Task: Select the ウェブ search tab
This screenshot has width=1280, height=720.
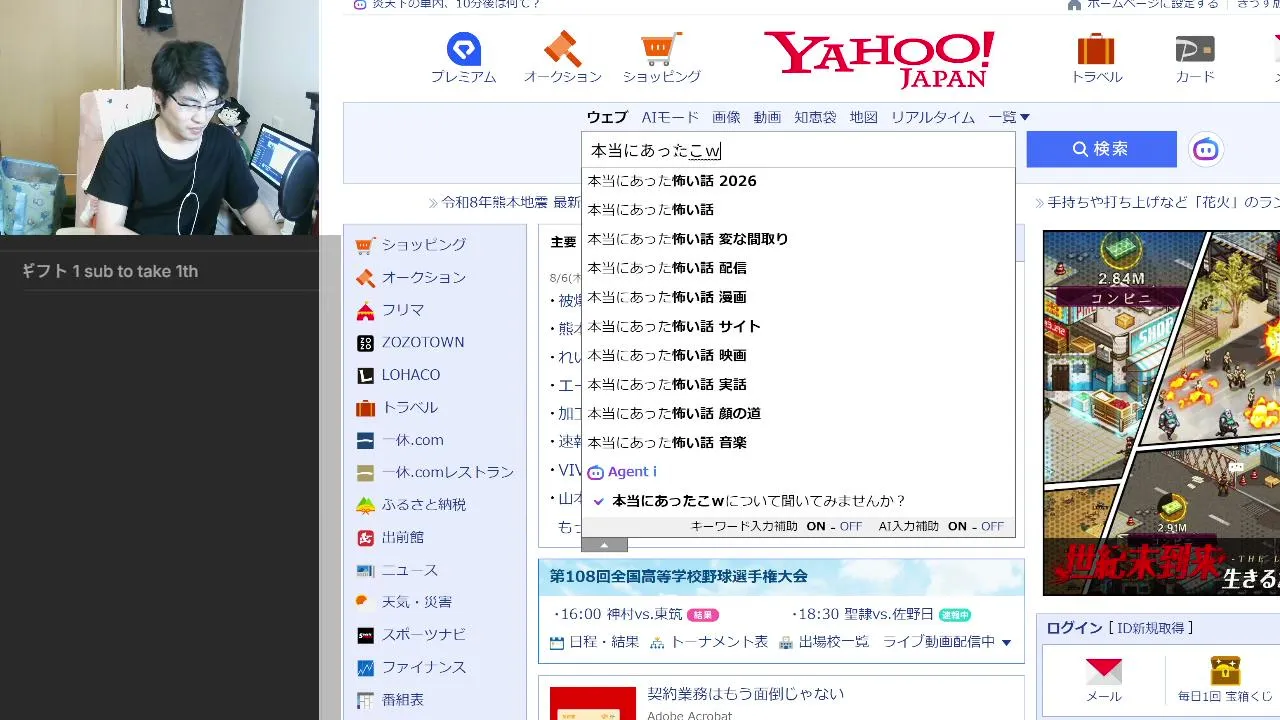Action: [x=607, y=118]
